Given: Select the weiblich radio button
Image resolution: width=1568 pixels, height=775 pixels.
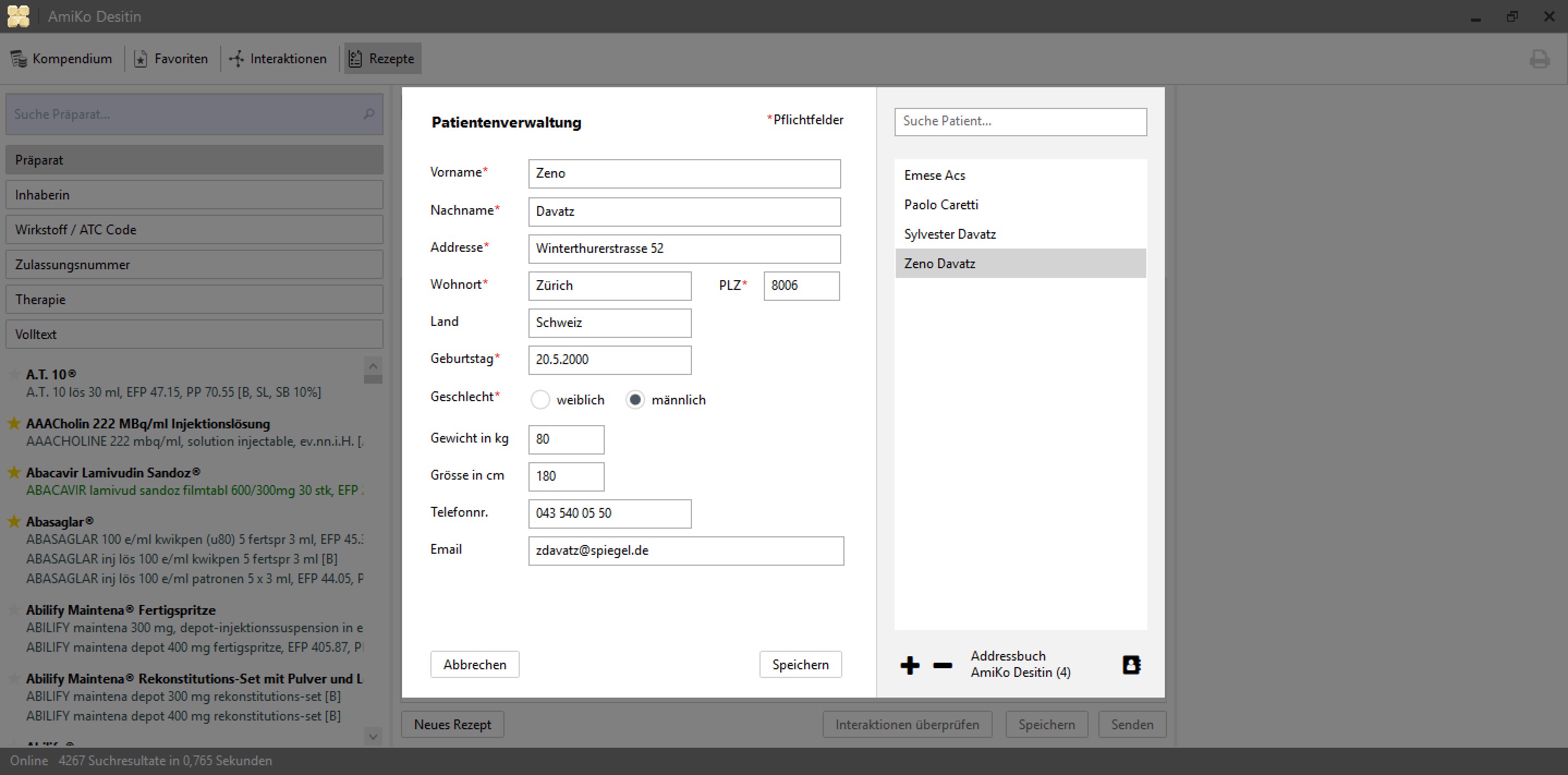Looking at the screenshot, I should pyautogui.click(x=540, y=399).
